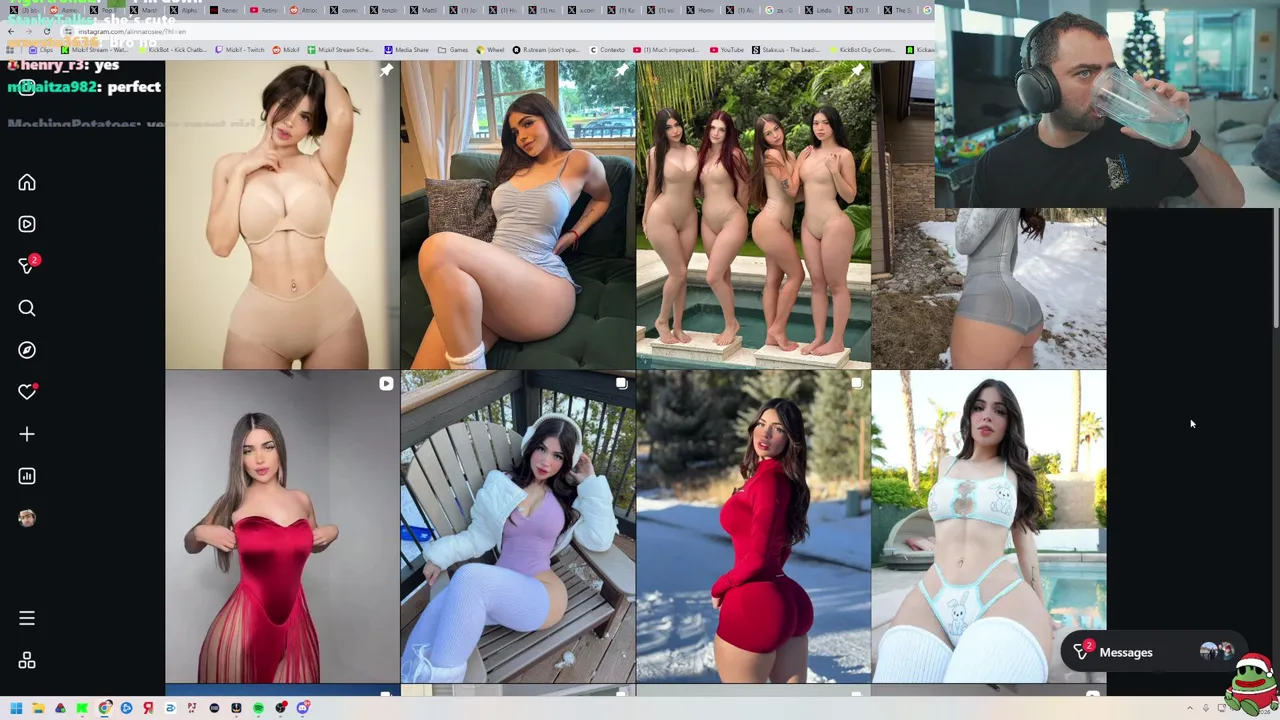Open the Windows Start menu
The image size is (1280, 720).
(16, 708)
